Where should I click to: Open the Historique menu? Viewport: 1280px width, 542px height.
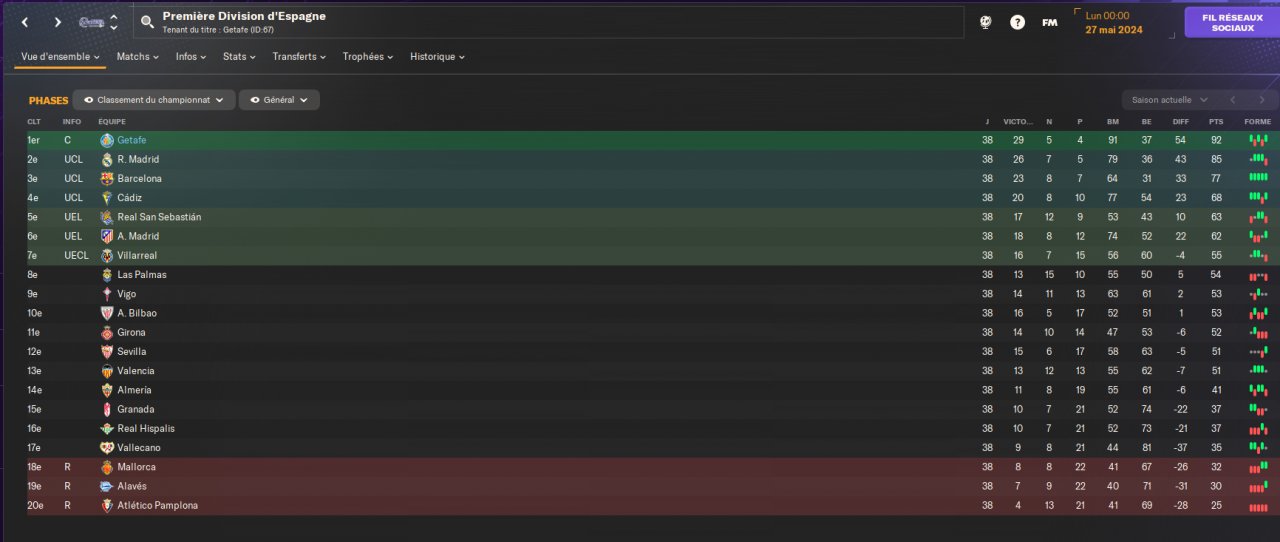point(438,57)
